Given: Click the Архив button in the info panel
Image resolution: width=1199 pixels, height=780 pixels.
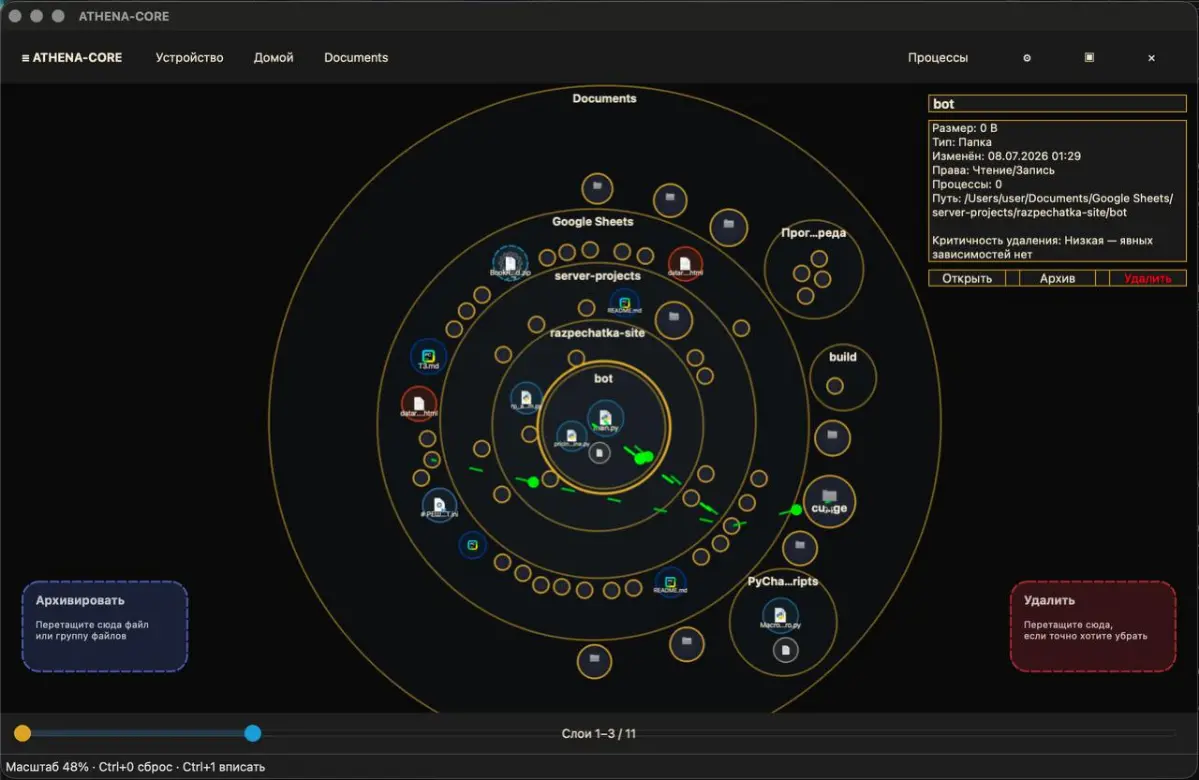Looking at the screenshot, I should pos(1057,278).
